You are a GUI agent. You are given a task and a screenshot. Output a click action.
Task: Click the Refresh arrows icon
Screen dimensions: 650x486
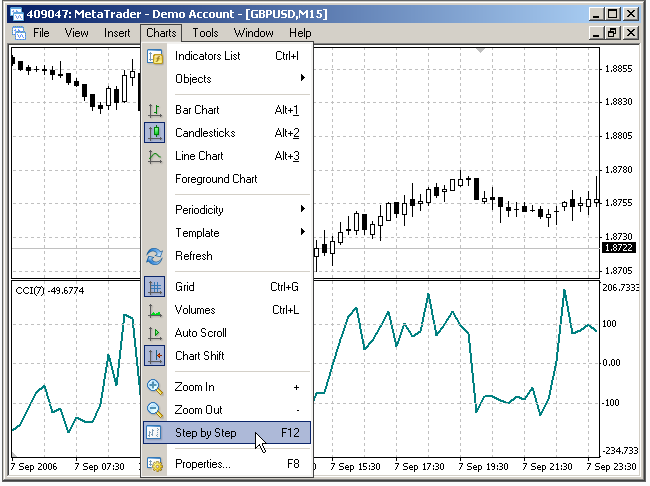(155, 256)
